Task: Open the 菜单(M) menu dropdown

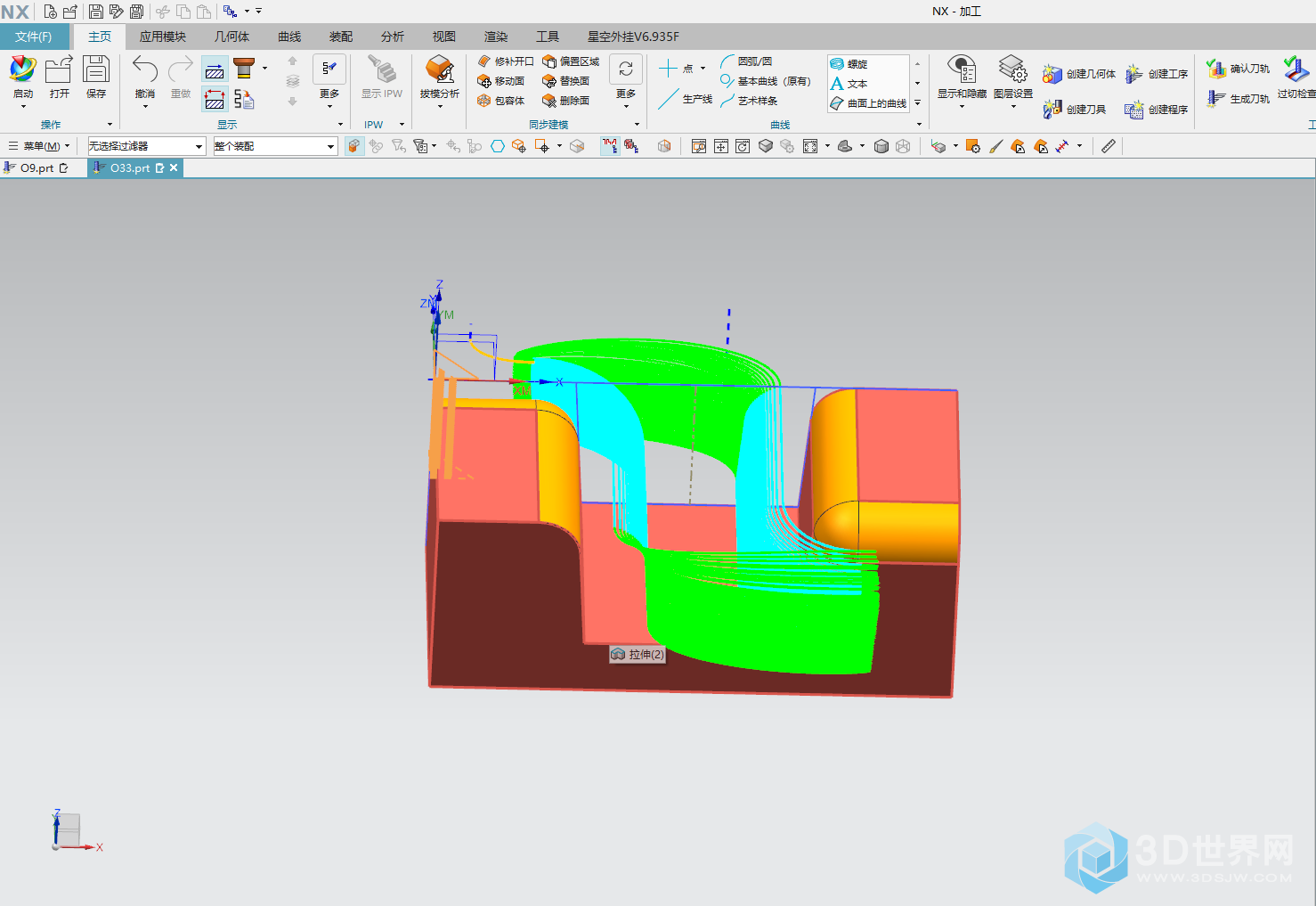Action: pos(39,146)
